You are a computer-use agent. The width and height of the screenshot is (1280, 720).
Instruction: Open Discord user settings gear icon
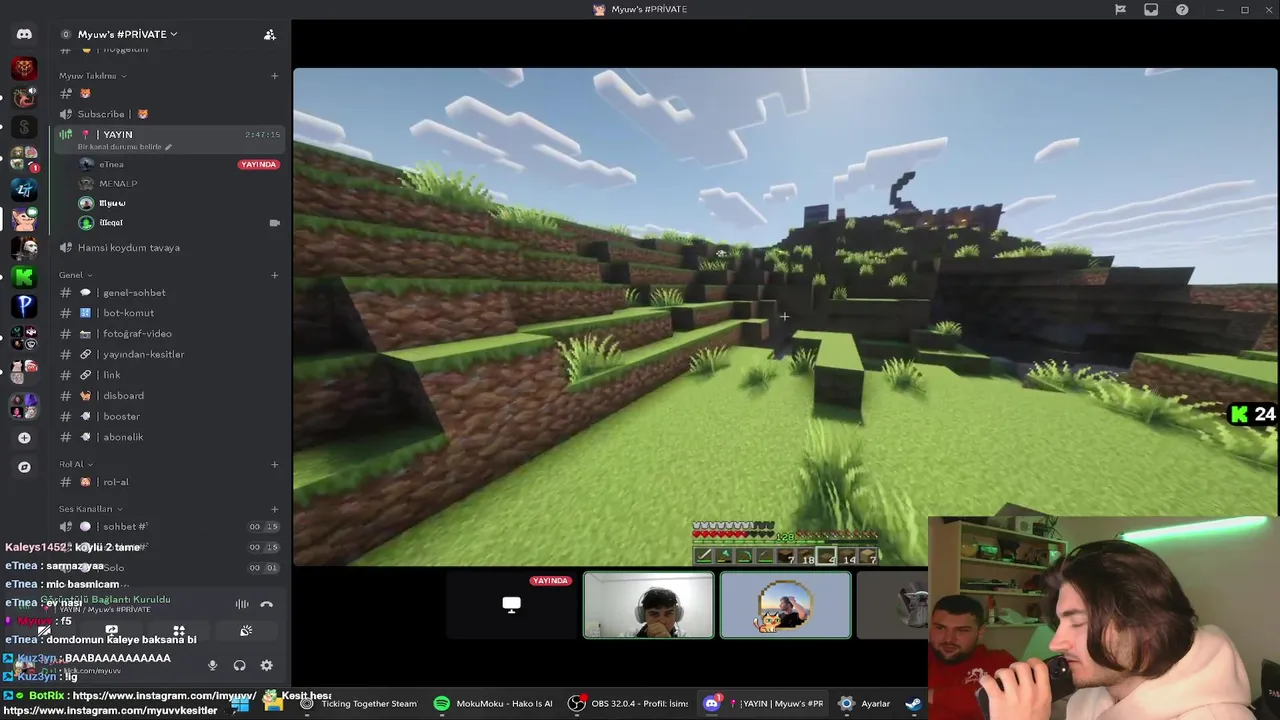click(x=266, y=665)
